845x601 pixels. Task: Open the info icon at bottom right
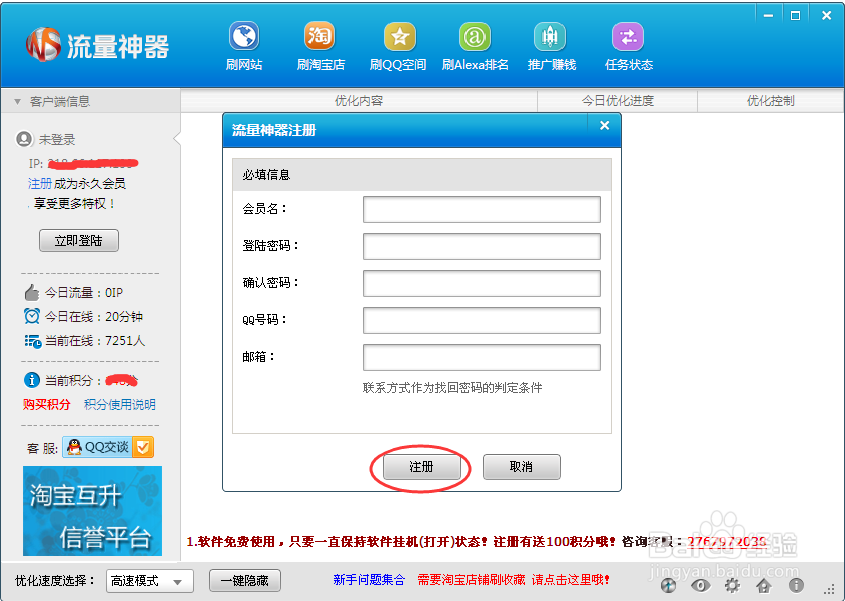[x=796, y=586]
